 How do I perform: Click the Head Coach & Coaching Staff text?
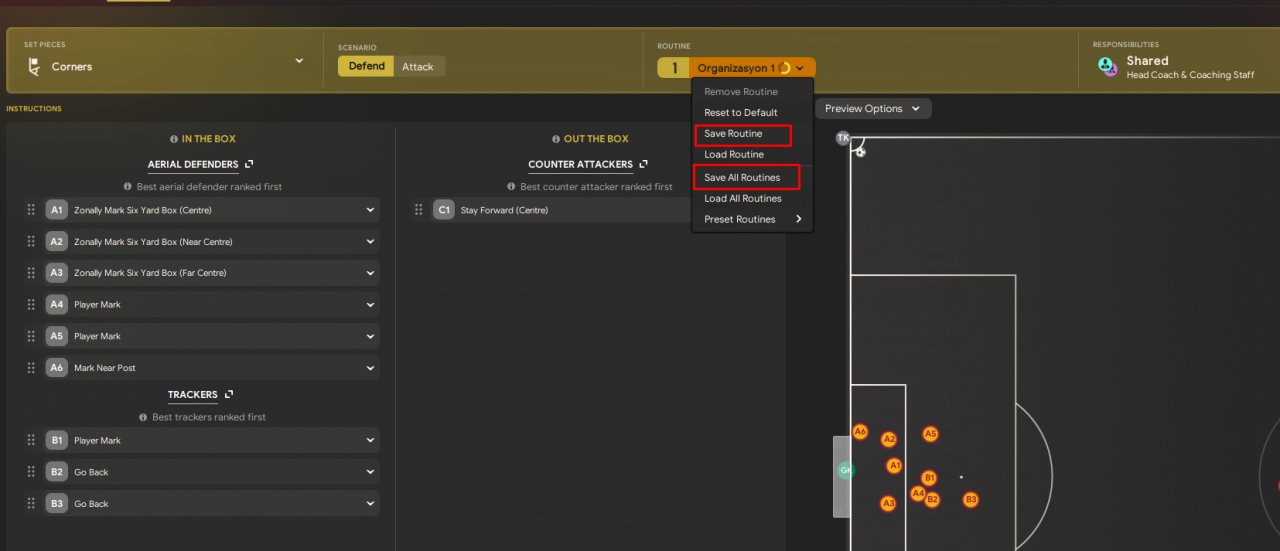click(1190, 75)
